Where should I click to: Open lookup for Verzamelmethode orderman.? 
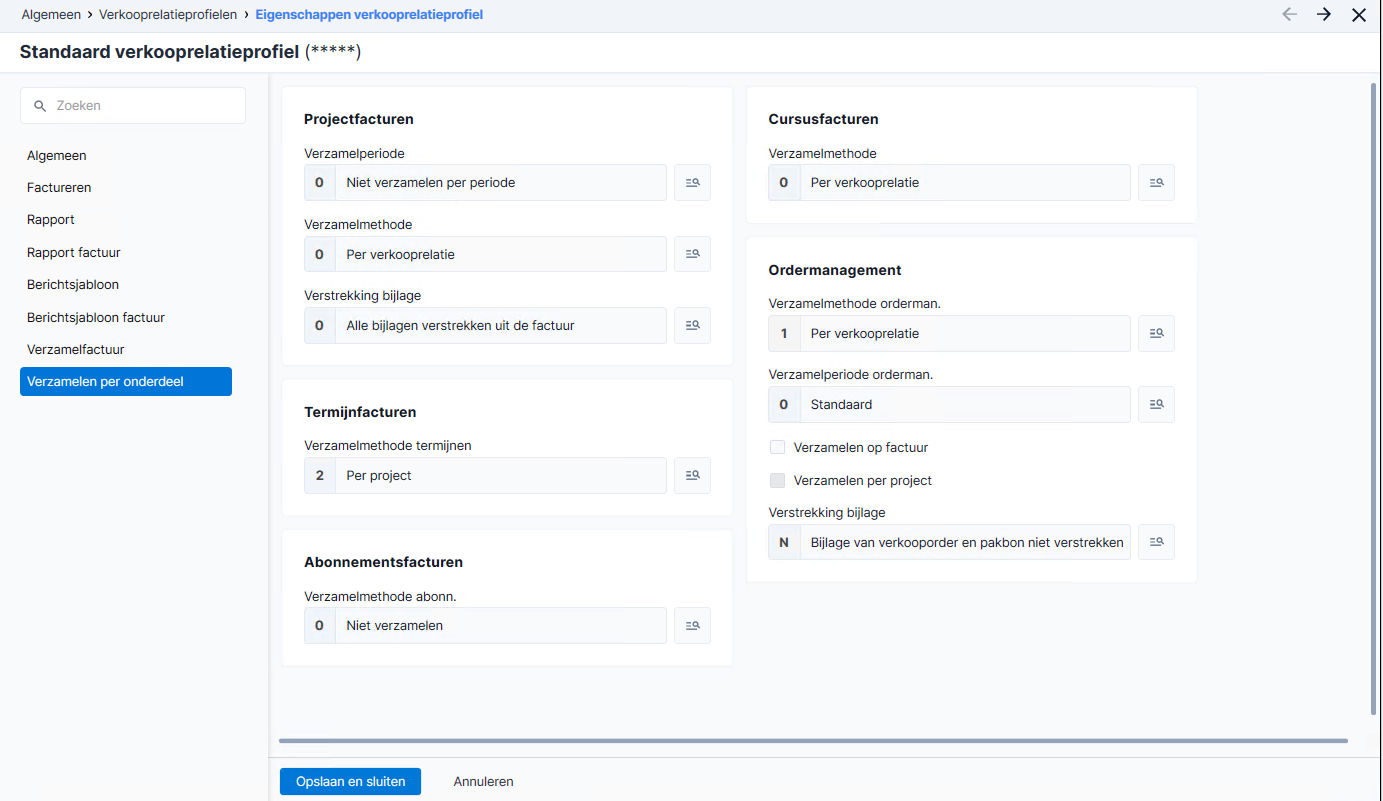pyautogui.click(x=1156, y=333)
